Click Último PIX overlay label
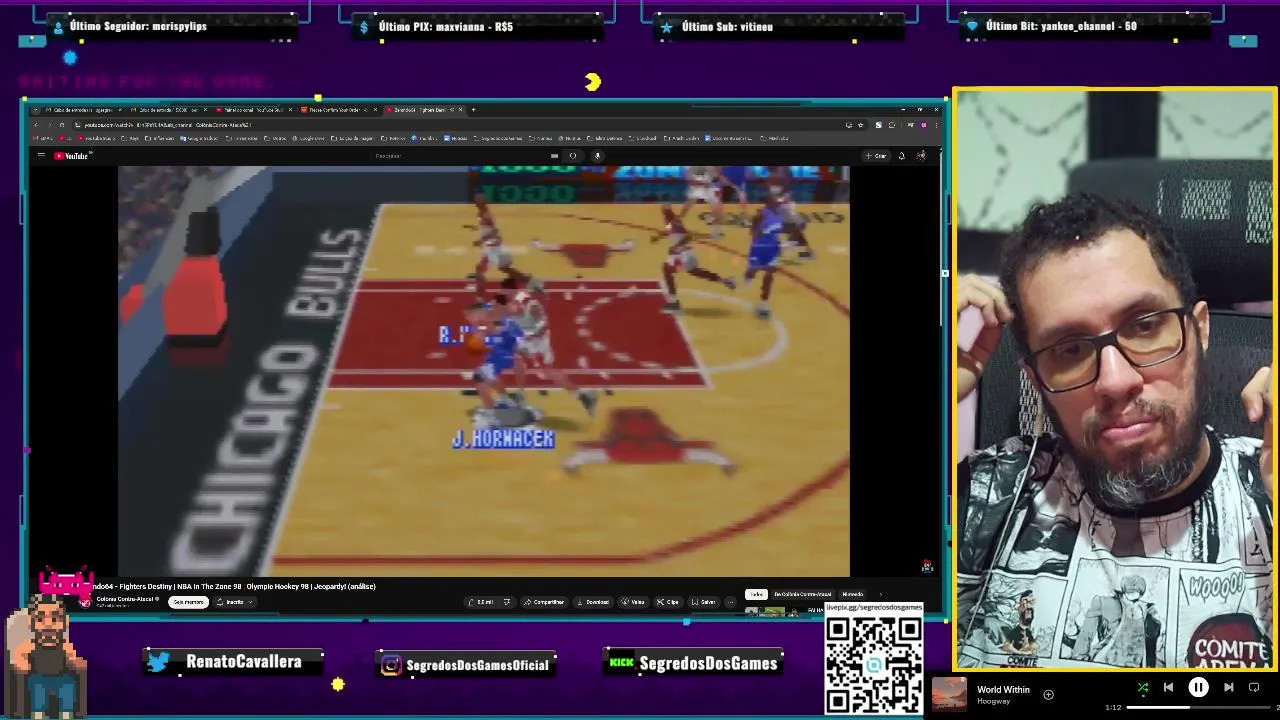 (446, 27)
